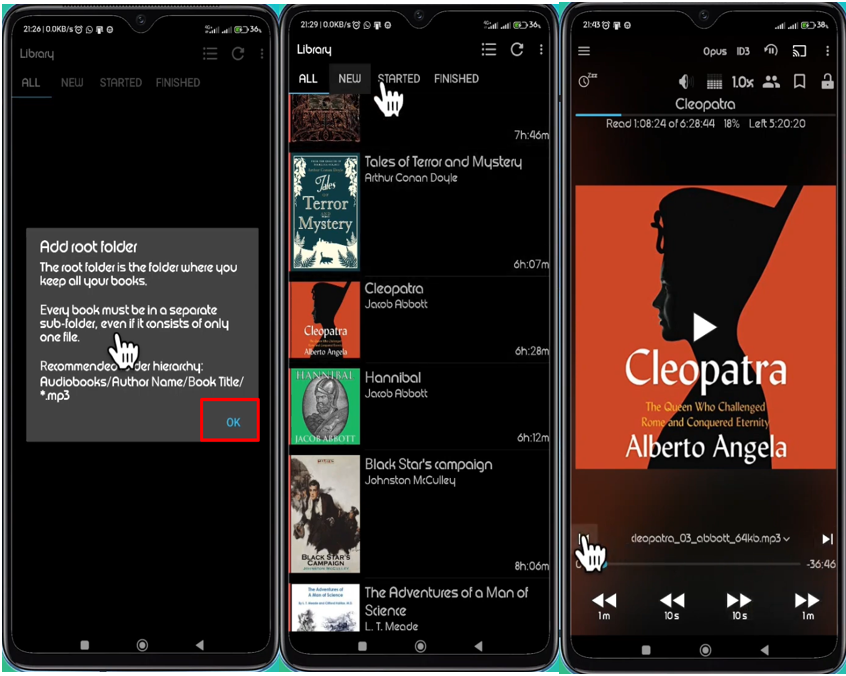
Task: Click the book progress bar under the Cleopatra title
Action: pos(705,115)
